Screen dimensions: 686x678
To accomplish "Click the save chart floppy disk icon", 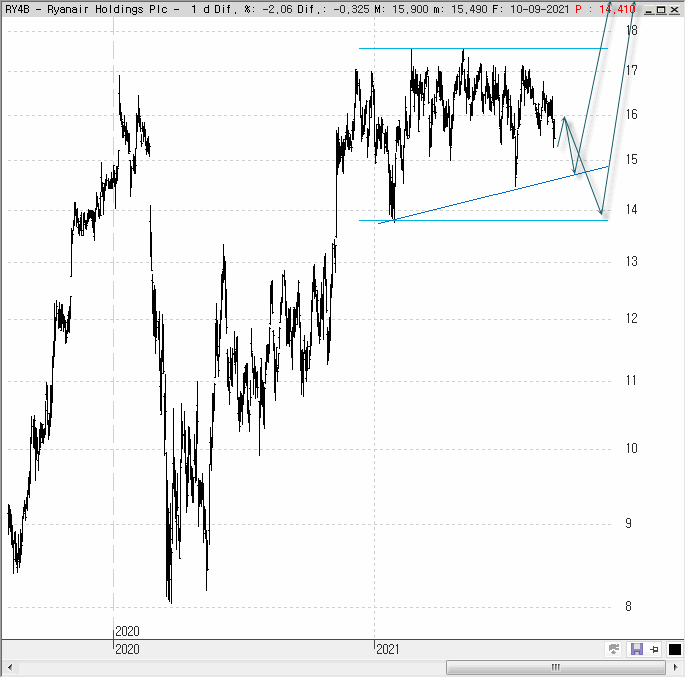I will pos(637,650).
